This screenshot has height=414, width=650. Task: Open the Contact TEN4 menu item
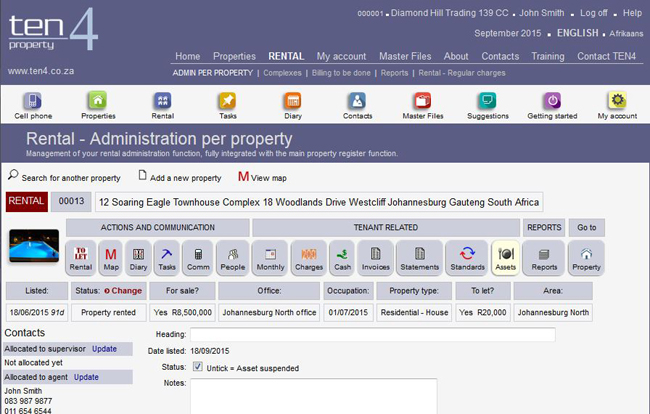click(606, 56)
